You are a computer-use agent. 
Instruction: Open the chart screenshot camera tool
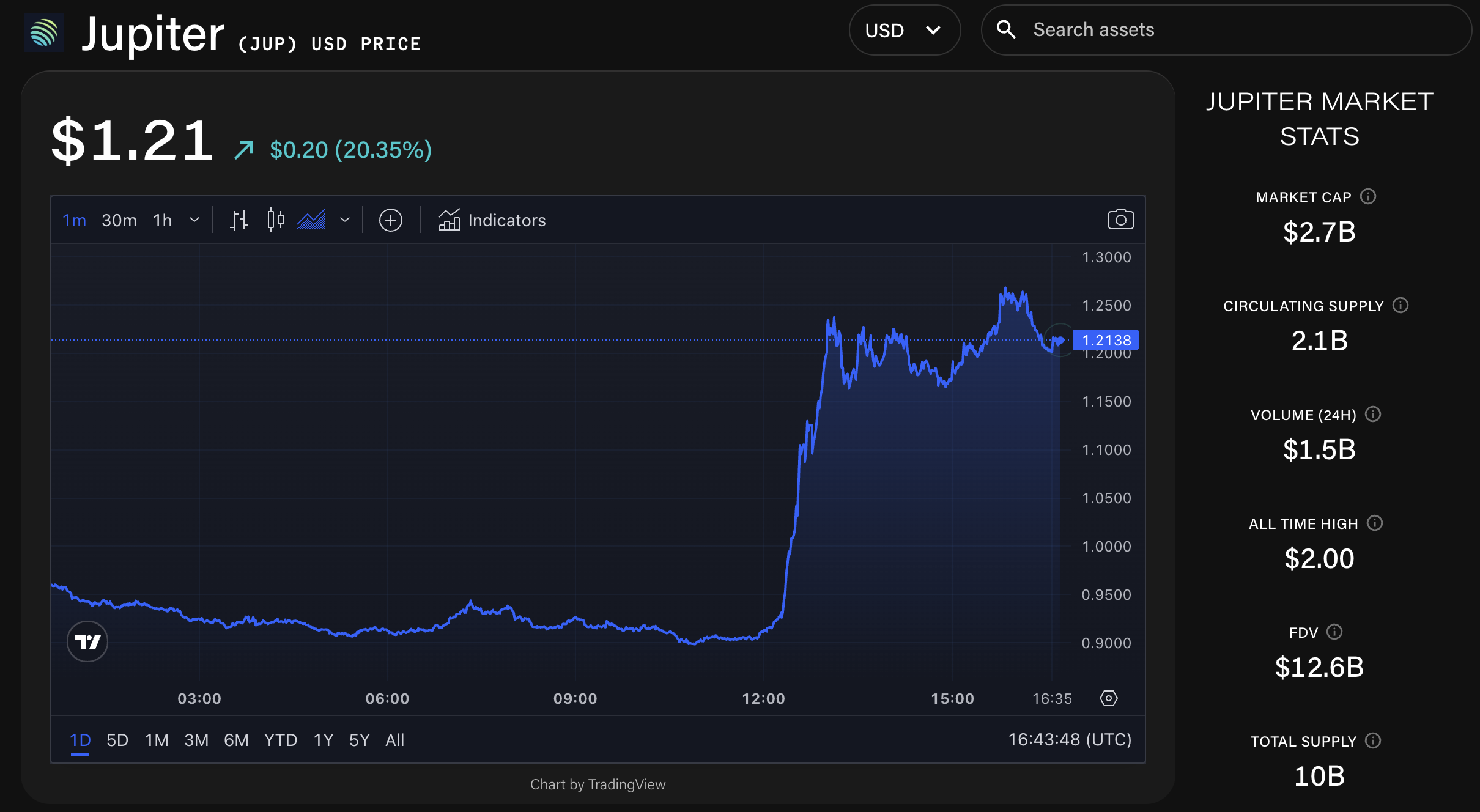(1120, 220)
